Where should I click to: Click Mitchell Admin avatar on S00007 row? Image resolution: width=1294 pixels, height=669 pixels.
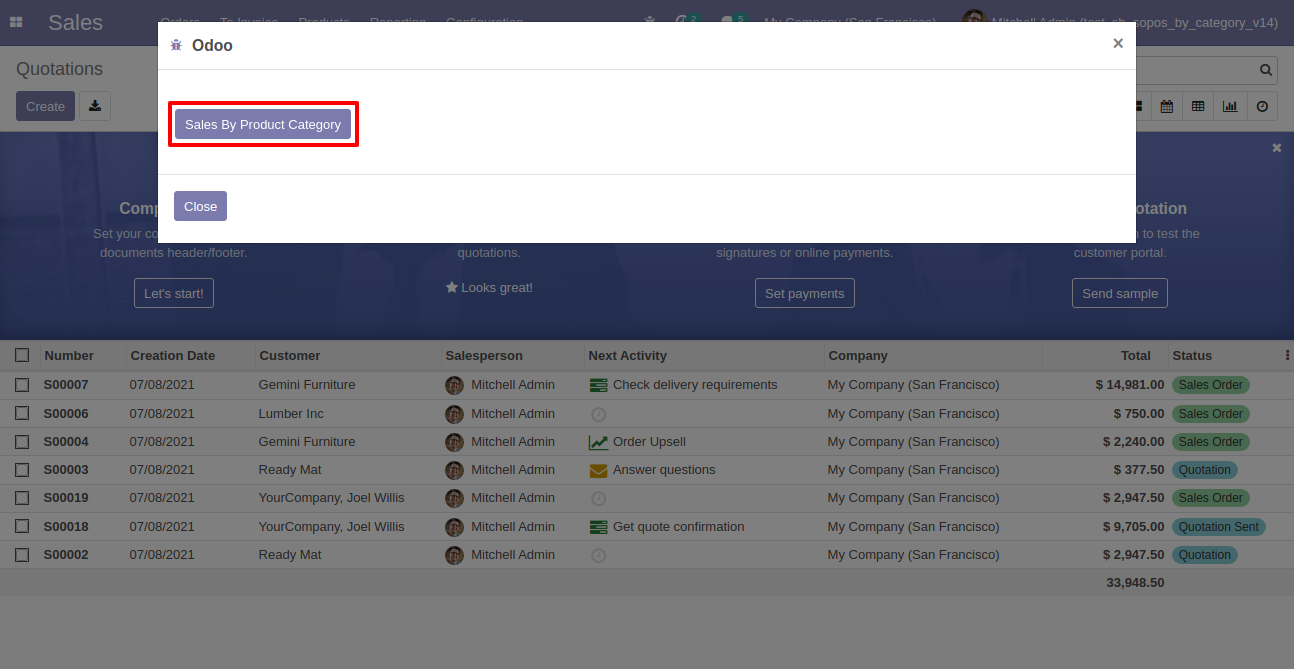tap(455, 385)
